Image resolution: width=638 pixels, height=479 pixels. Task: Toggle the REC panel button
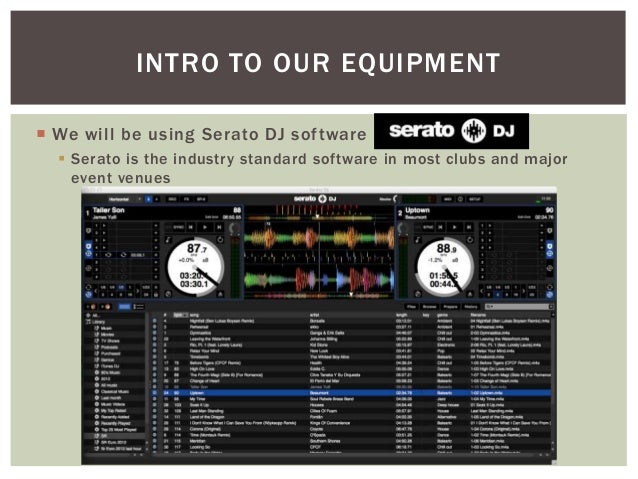click(173, 199)
